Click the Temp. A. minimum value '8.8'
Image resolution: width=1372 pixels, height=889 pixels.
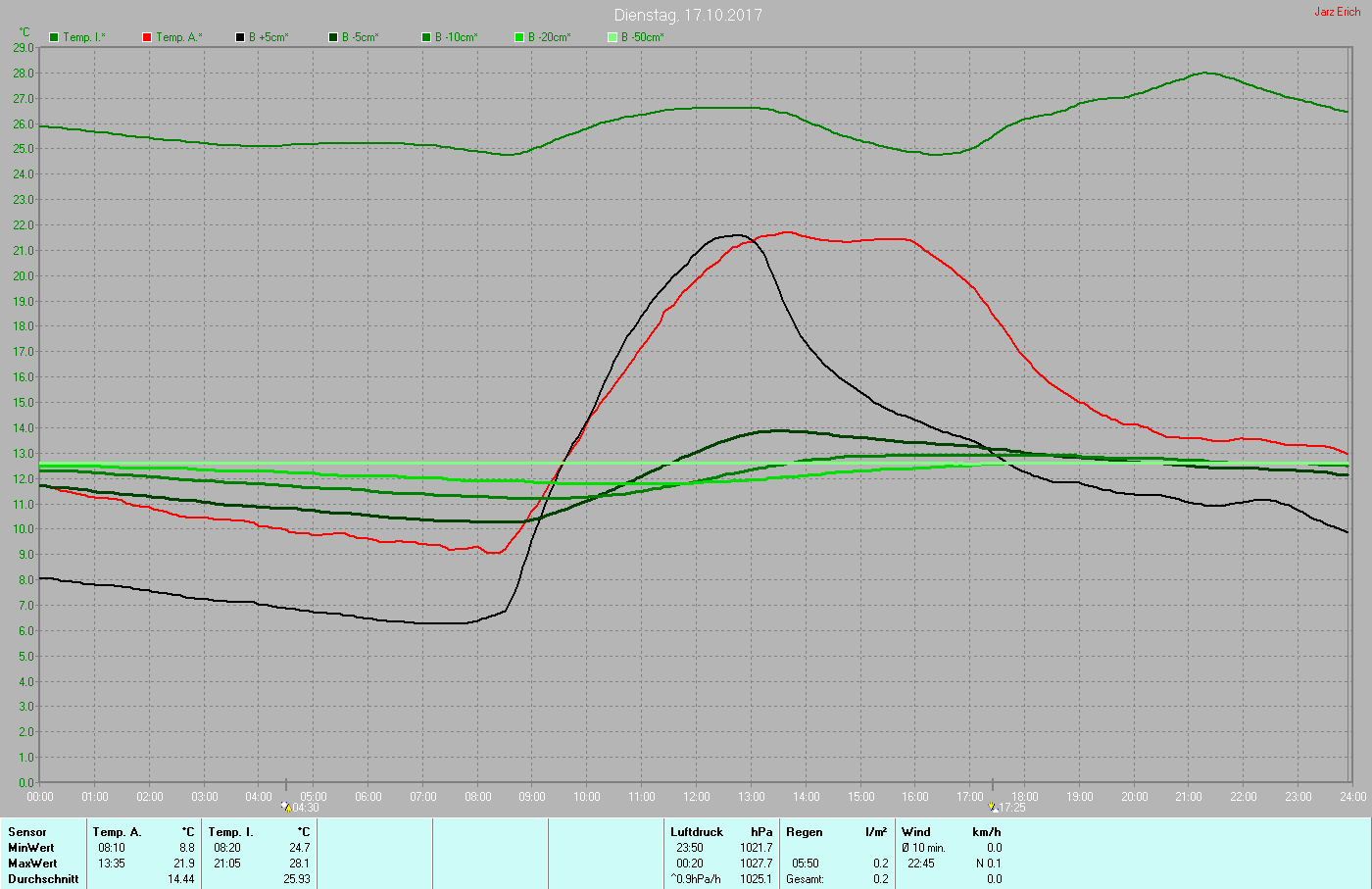pos(187,848)
